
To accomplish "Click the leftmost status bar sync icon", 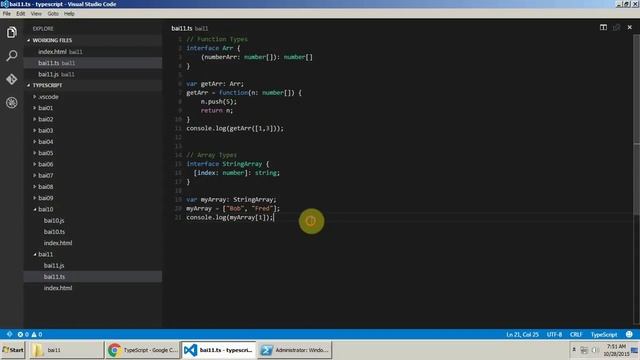I will [9, 334].
